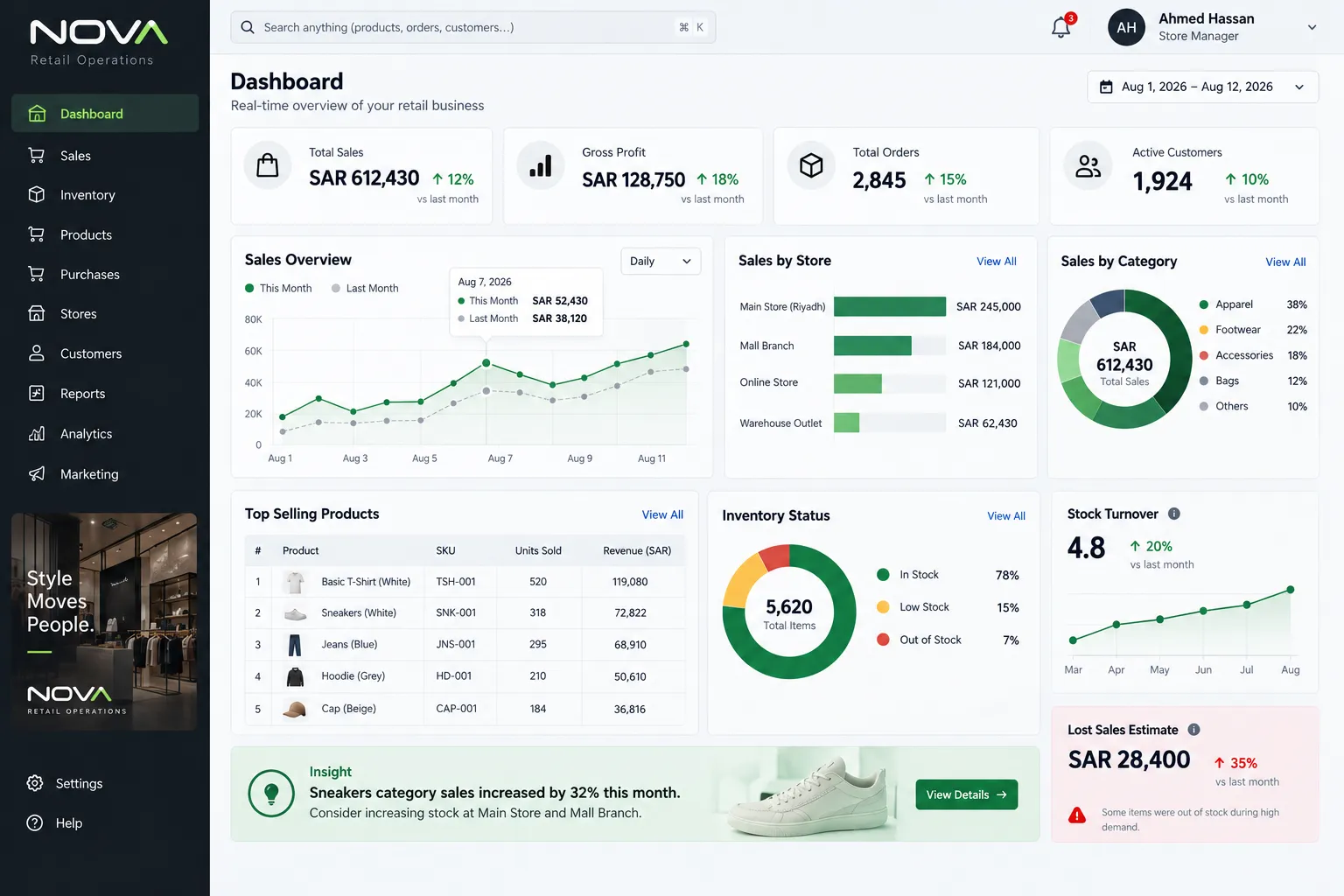
Task: Navigate to Customers in the sidebar
Action: point(105,353)
